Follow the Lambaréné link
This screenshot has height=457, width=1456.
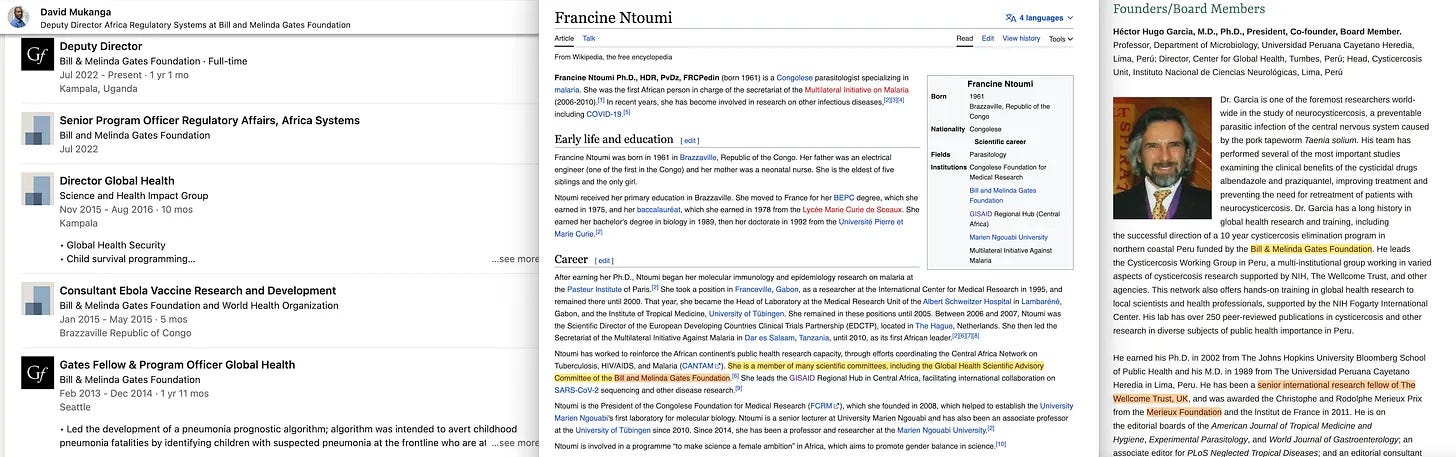tap(1041, 301)
